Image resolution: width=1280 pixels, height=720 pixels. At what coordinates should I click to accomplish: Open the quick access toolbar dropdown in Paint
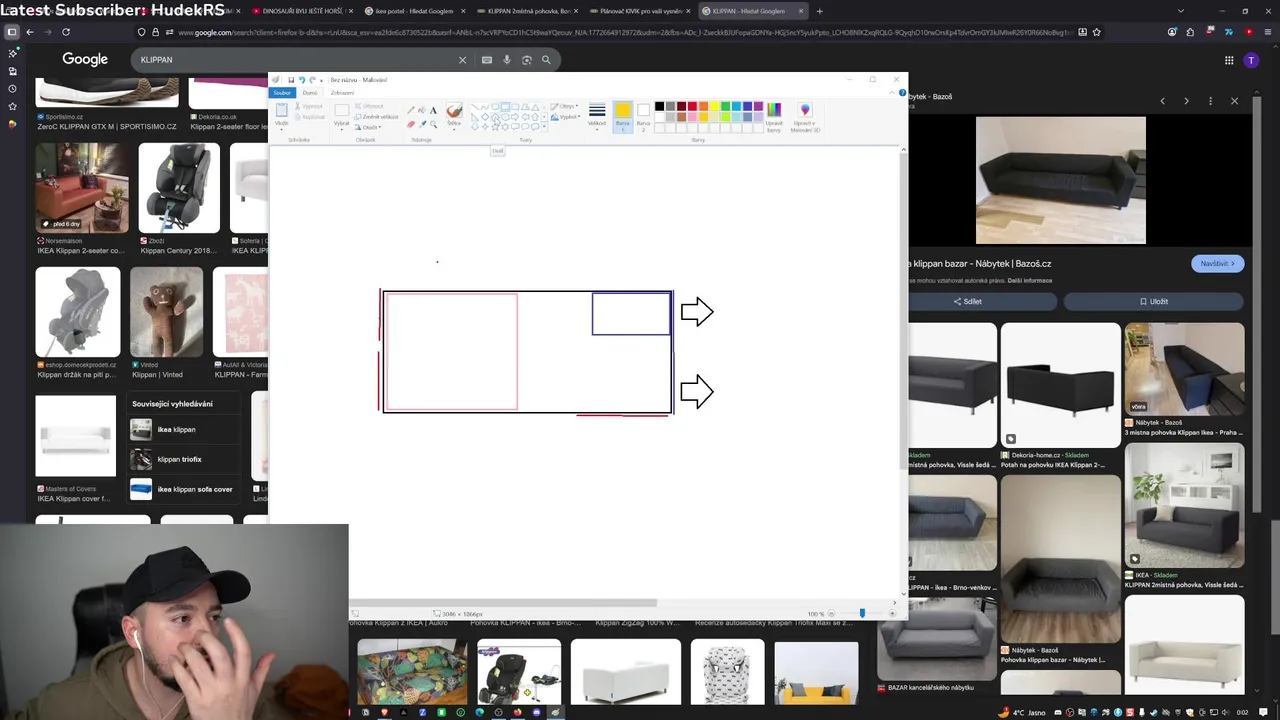pos(321,81)
